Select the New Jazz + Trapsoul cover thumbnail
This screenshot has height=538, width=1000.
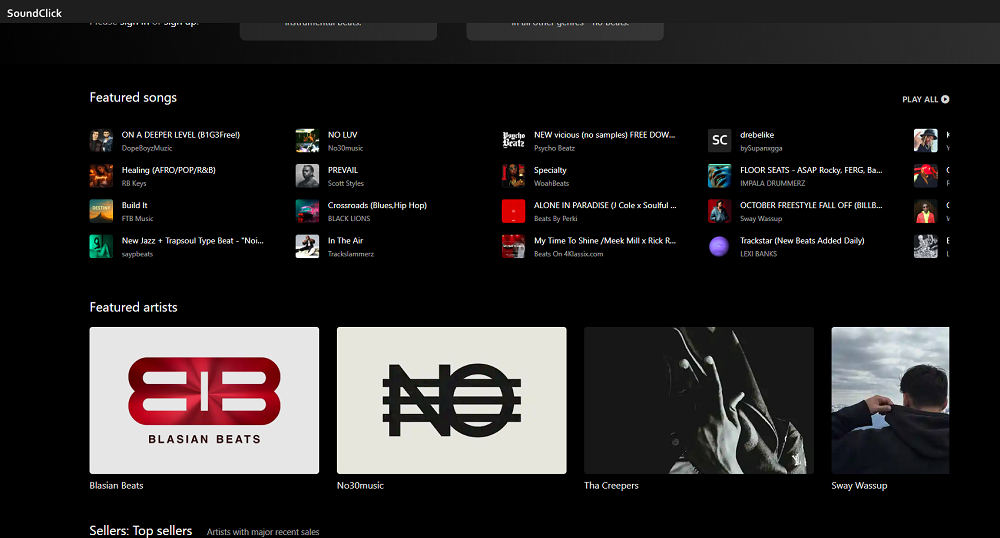pyautogui.click(x=101, y=247)
